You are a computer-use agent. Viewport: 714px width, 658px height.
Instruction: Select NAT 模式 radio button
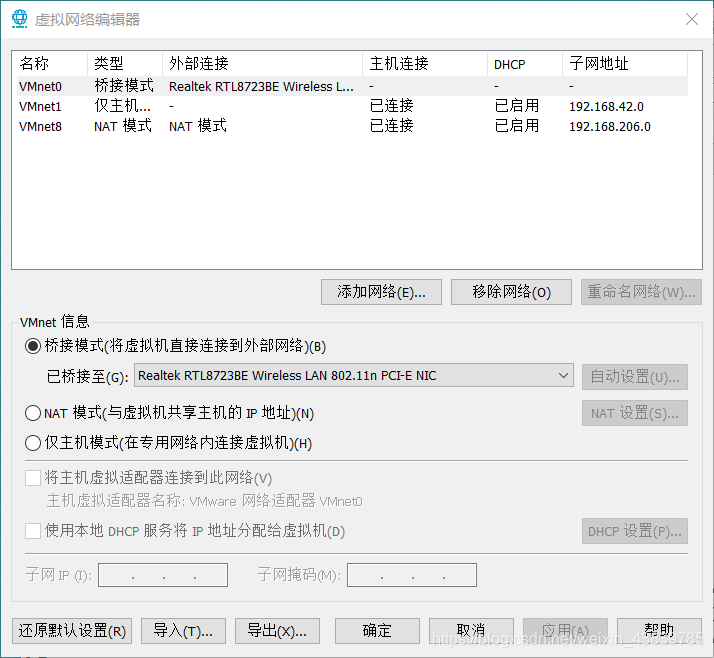[33, 413]
